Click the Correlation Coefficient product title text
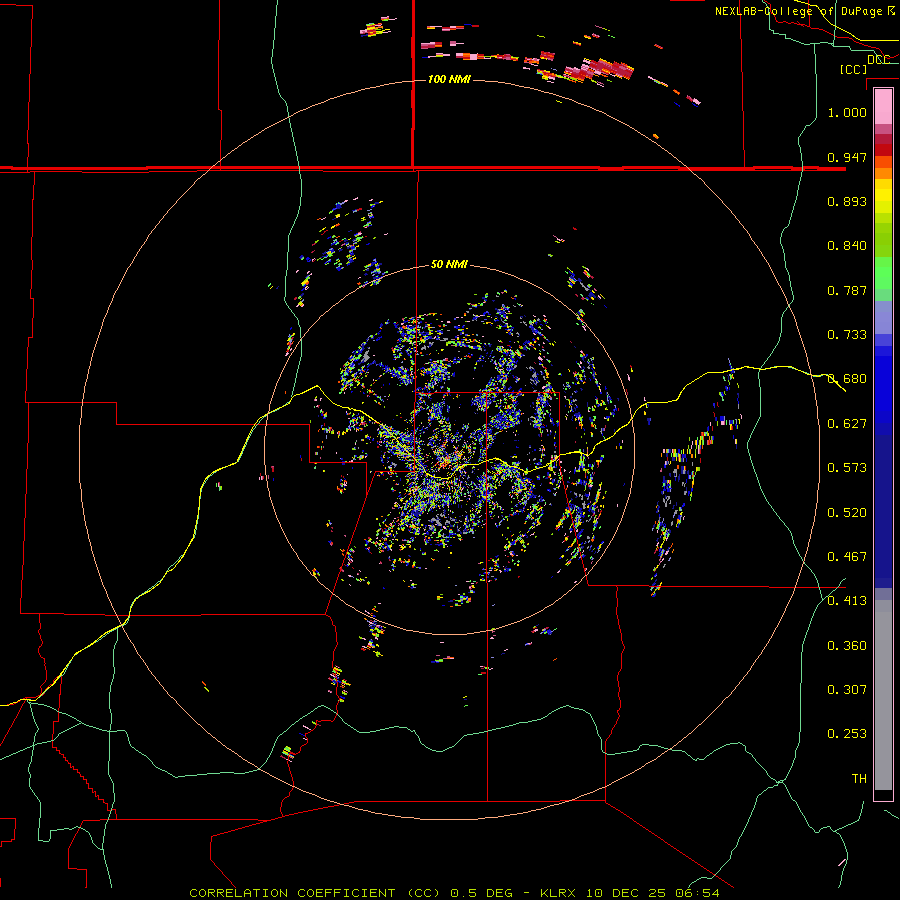900x900 pixels. [315, 893]
